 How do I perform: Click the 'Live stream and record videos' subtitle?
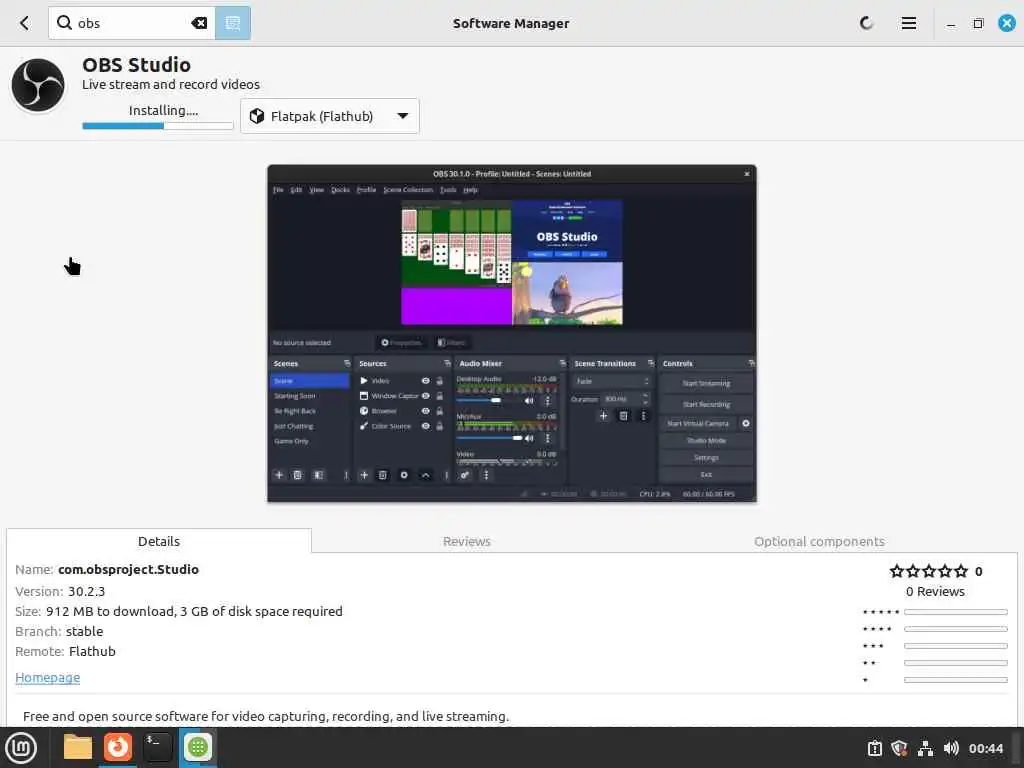(x=170, y=84)
